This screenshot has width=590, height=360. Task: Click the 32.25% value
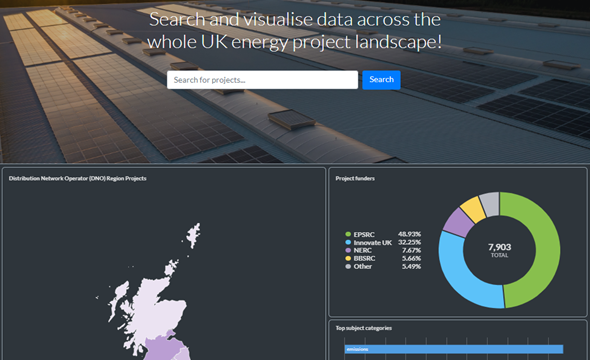pyautogui.click(x=409, y=242)
